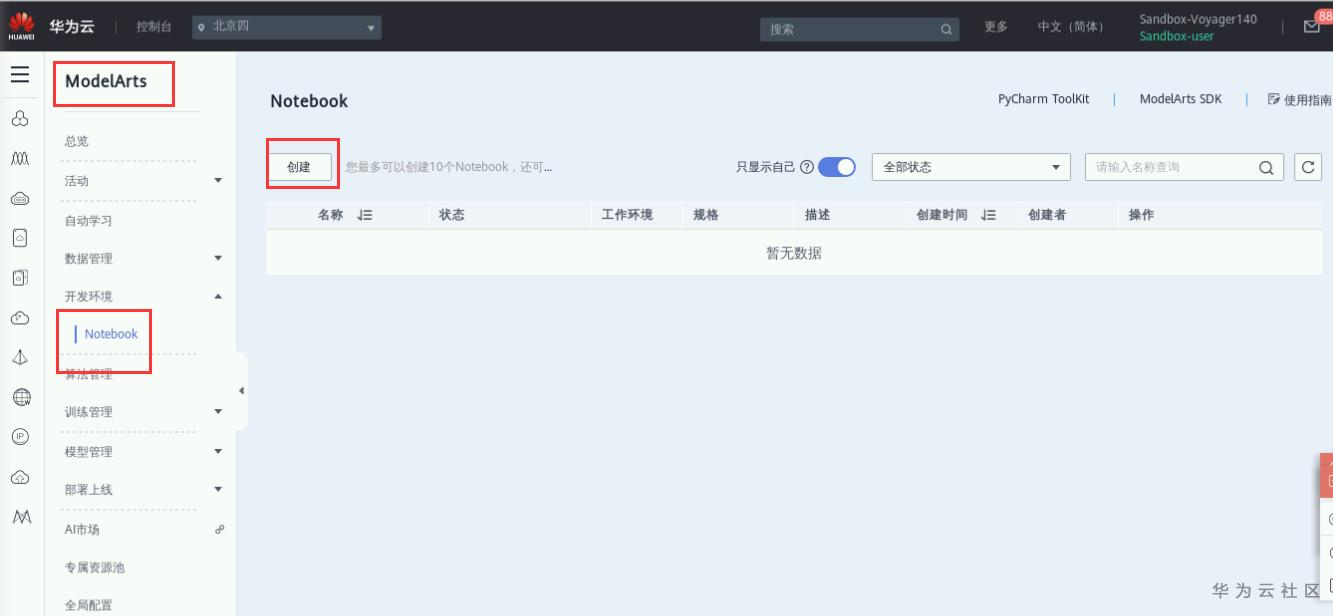The image size is (1333, 616).
Task: Click the 创建者 column header
Action: click(x=1047, y=215)
